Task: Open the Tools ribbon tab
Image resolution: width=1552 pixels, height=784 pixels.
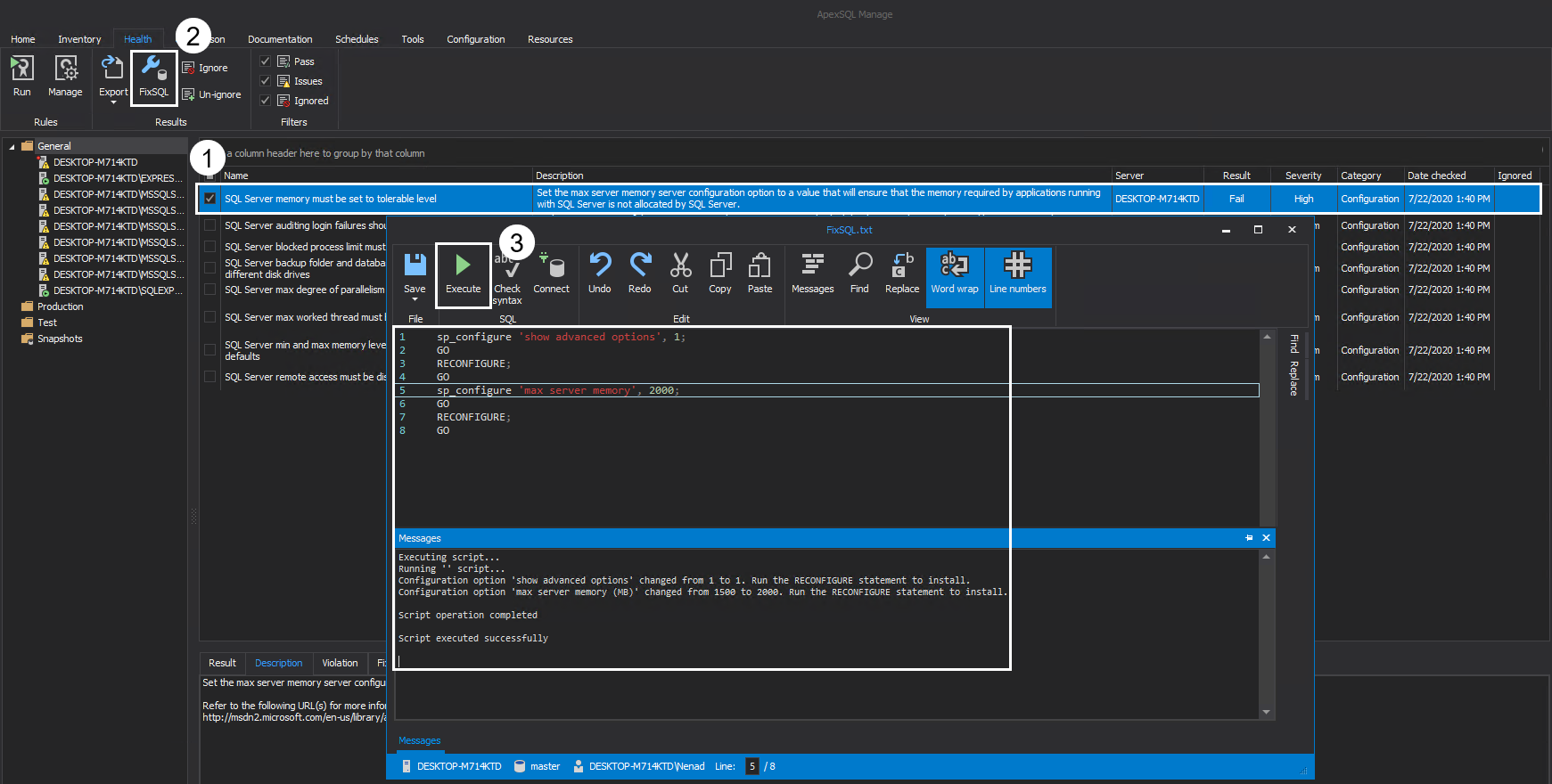Action: coord(413,39)
